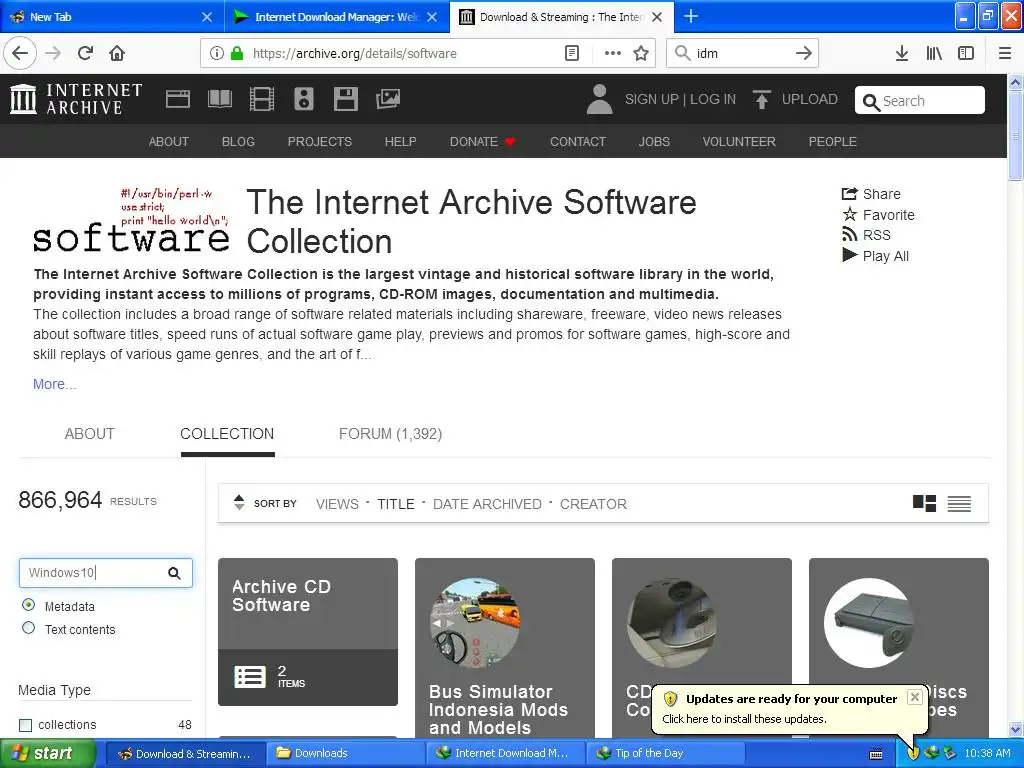Open the Web (Wayback) media icon
Viewport: 1024px width, 768px height.
[178, 99]
